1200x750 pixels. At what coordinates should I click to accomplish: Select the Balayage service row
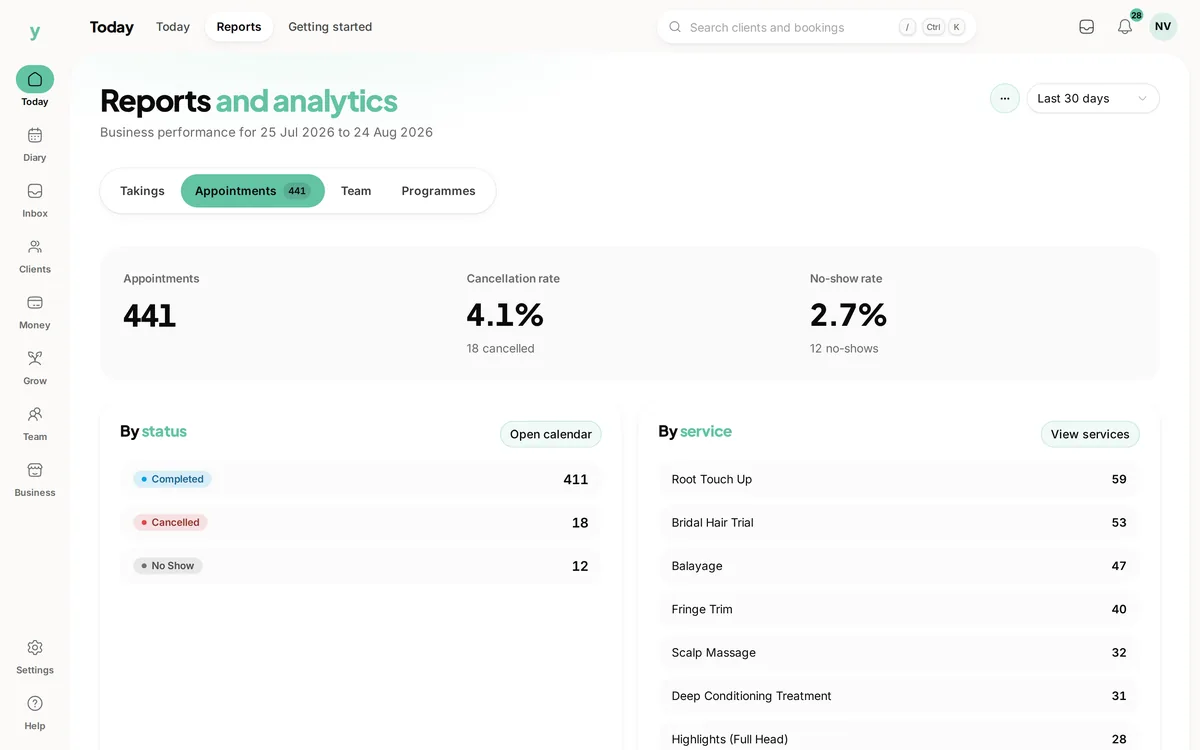pyautogui.click(x=899, y=566)
